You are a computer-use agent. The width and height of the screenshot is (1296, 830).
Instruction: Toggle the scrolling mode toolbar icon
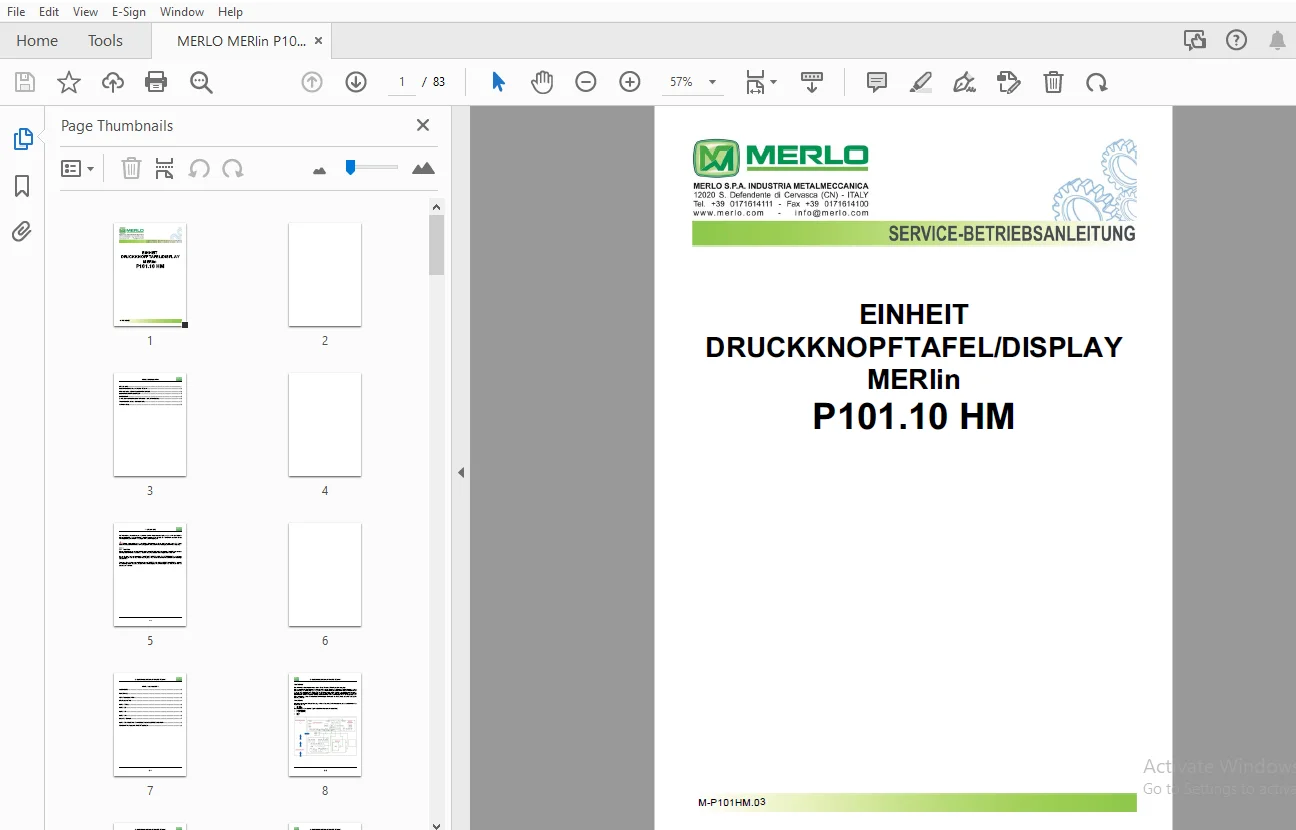tap(811, 82)
